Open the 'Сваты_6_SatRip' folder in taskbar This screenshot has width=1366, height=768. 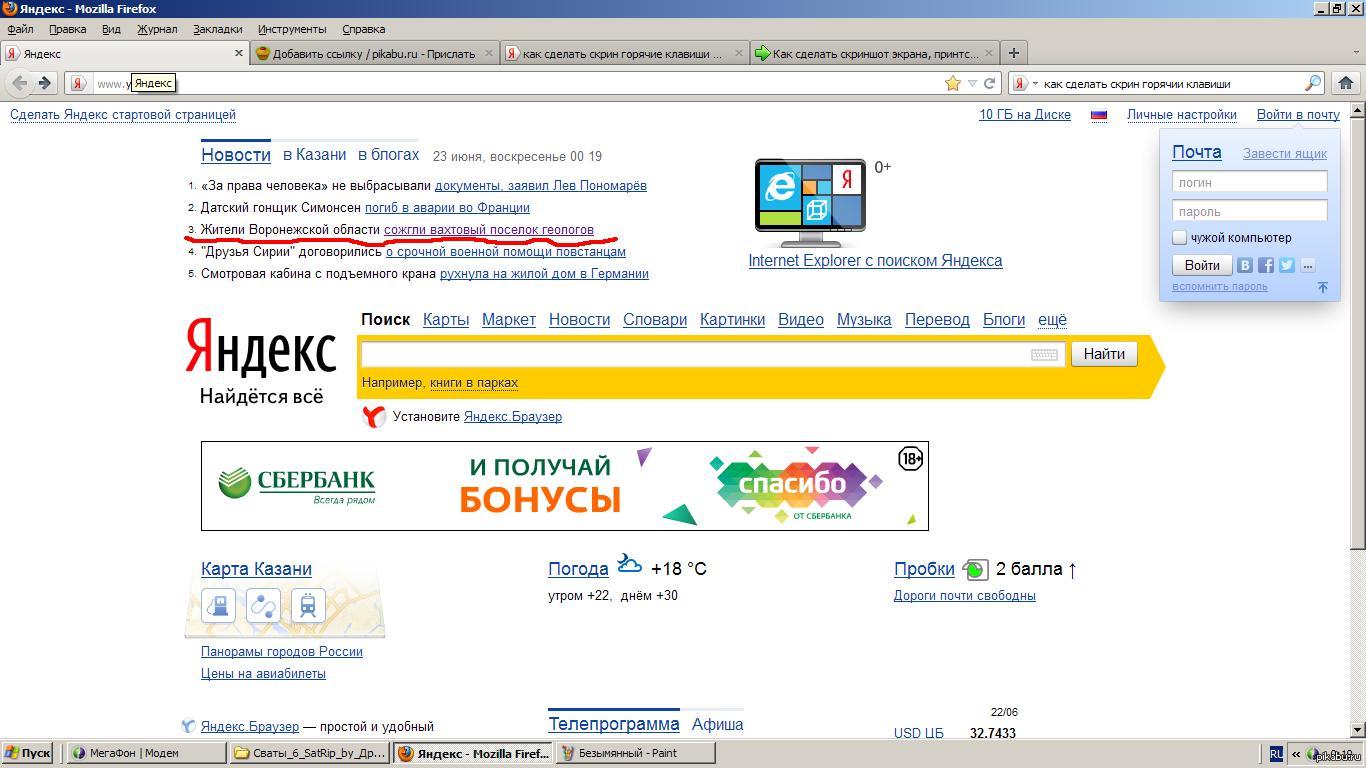pyautogui.click(x=309, y=753)
